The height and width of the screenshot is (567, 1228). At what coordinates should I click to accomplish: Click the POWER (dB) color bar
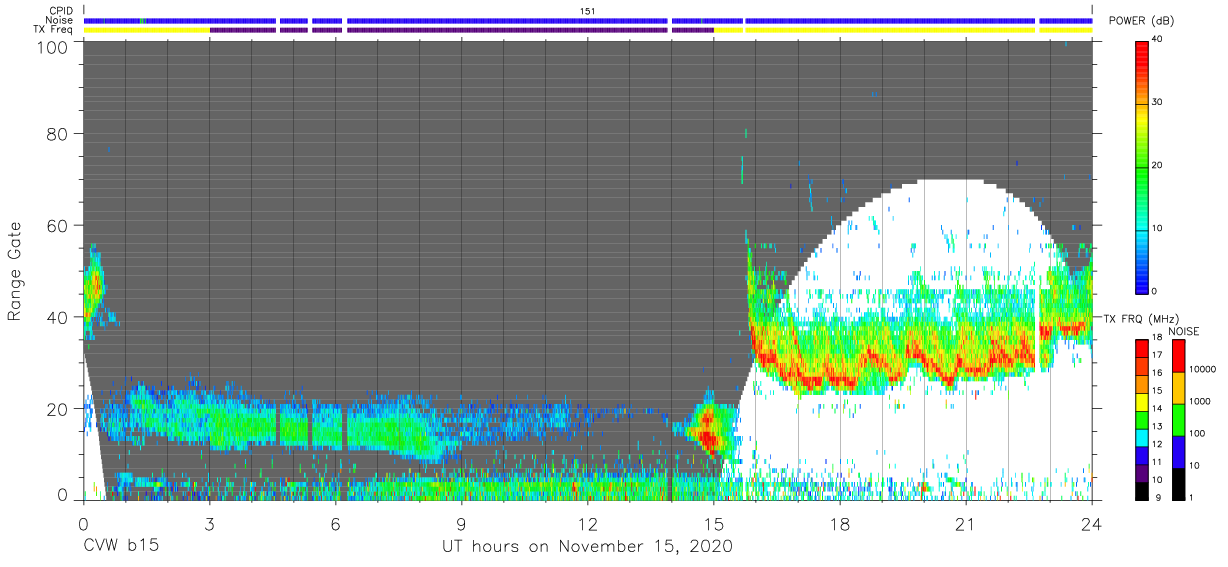coord(1142,166)
